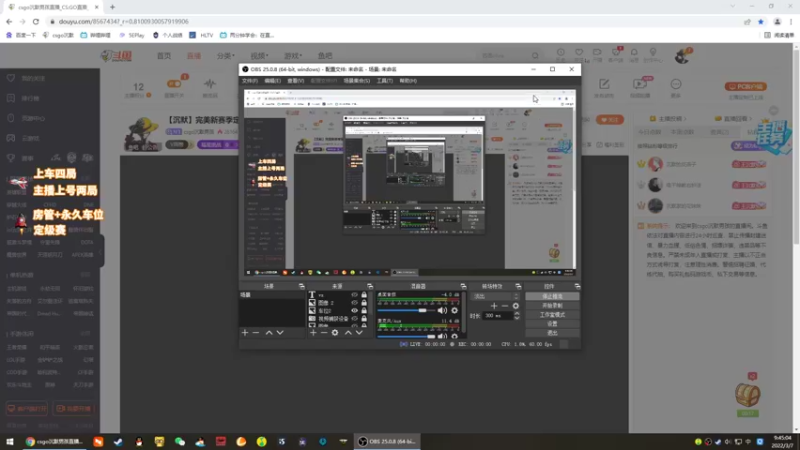Open WeChat from the taskbar

pos(180,442)
